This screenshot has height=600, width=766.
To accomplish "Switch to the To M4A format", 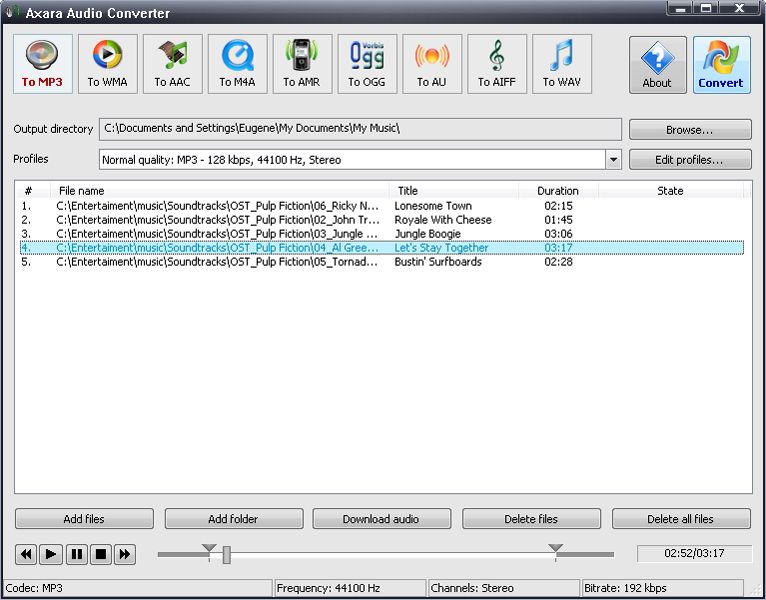I will [x=237, y=64].
